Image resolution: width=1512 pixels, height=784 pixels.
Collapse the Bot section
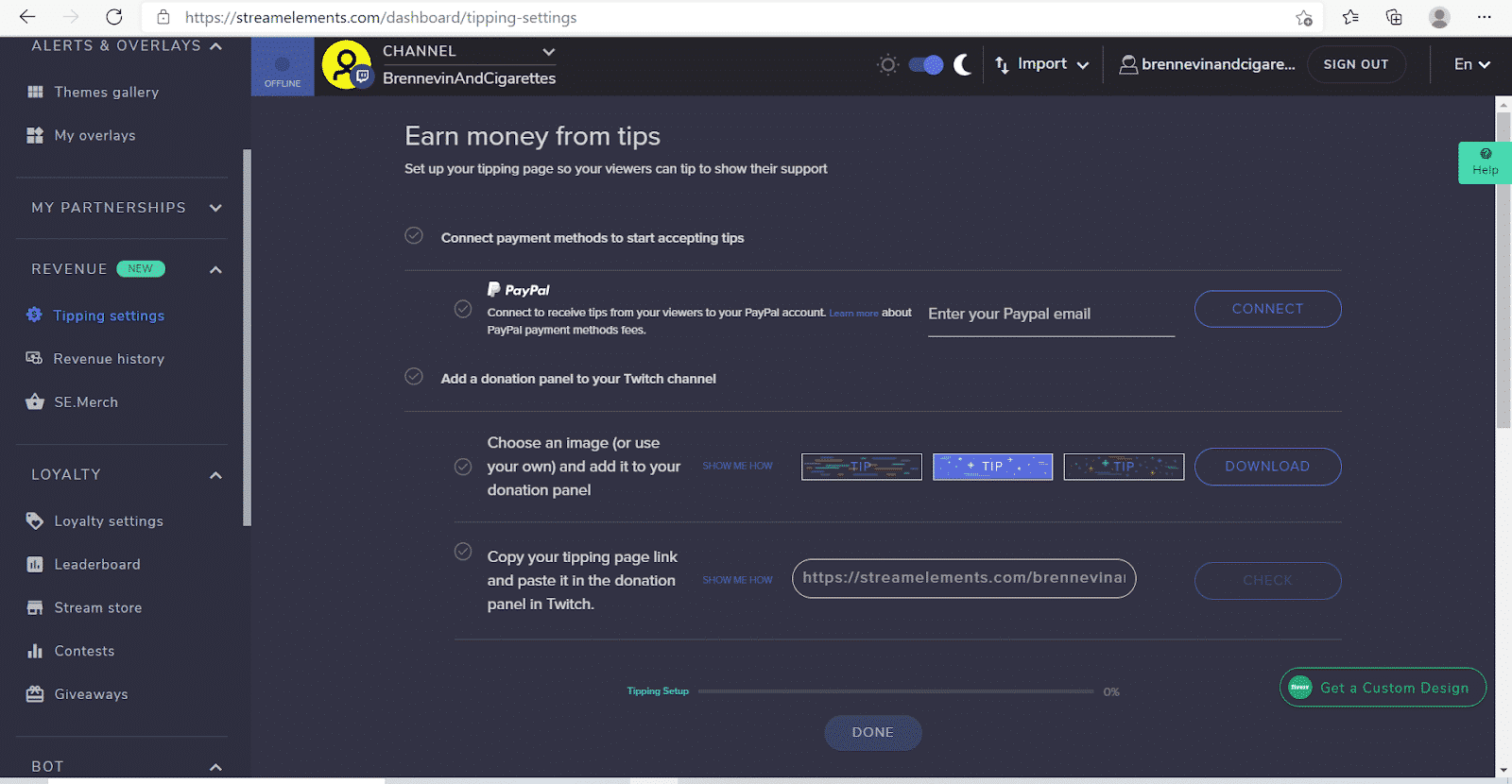216,767
